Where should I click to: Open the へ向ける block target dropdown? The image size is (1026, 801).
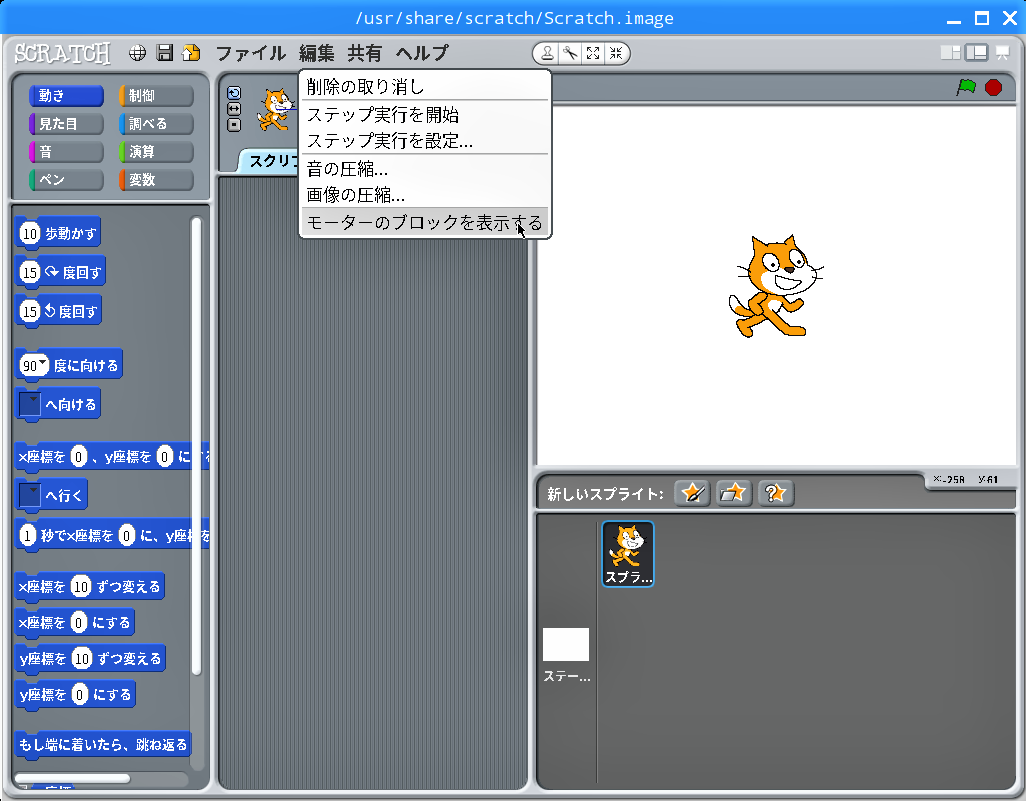pyautogui.click(x=29, y=404)
